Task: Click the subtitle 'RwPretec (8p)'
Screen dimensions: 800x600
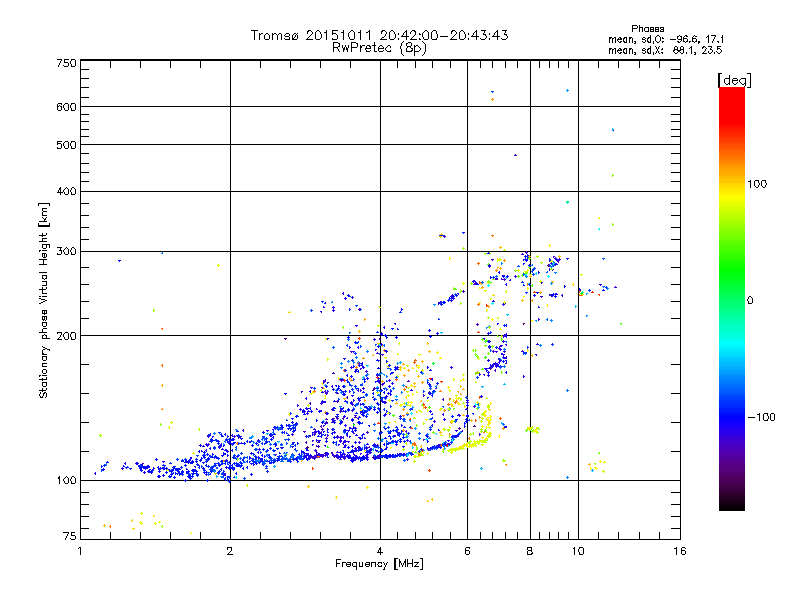Action: (379, 48)
